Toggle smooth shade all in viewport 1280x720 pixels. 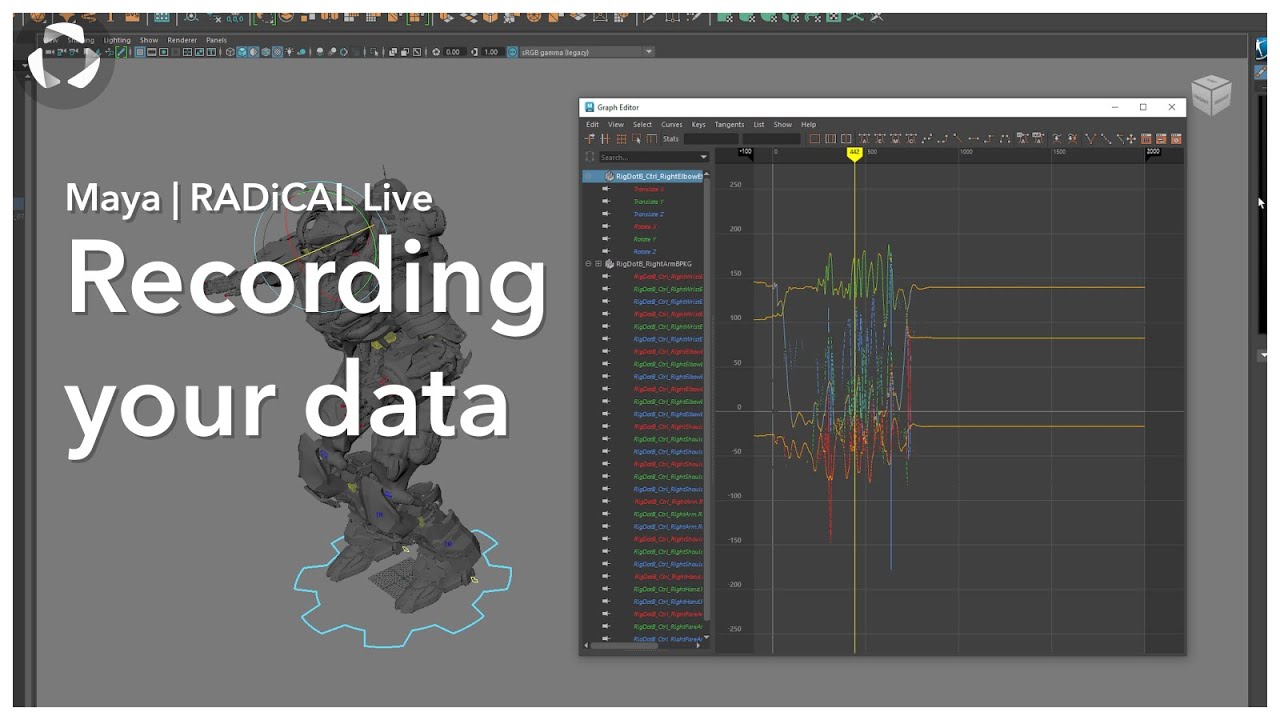pos(242,51)
